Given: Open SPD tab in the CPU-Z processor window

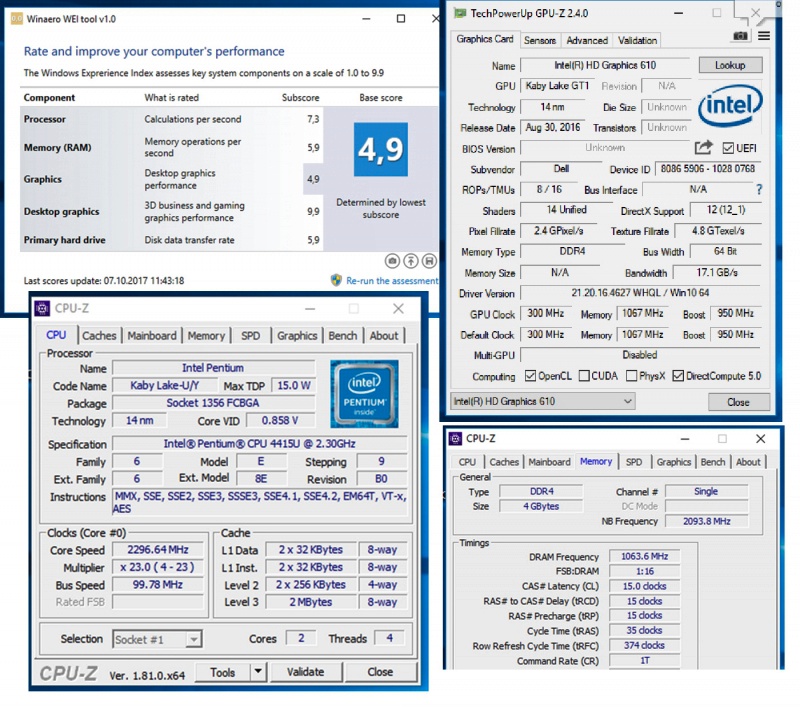Looking at the screenshot, I should coord(251,336).
